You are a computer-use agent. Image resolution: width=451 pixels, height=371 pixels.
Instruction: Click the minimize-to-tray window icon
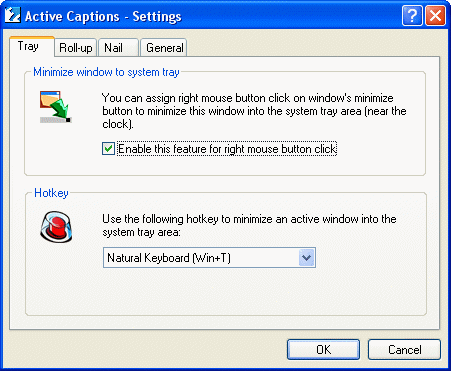point(56,107)
